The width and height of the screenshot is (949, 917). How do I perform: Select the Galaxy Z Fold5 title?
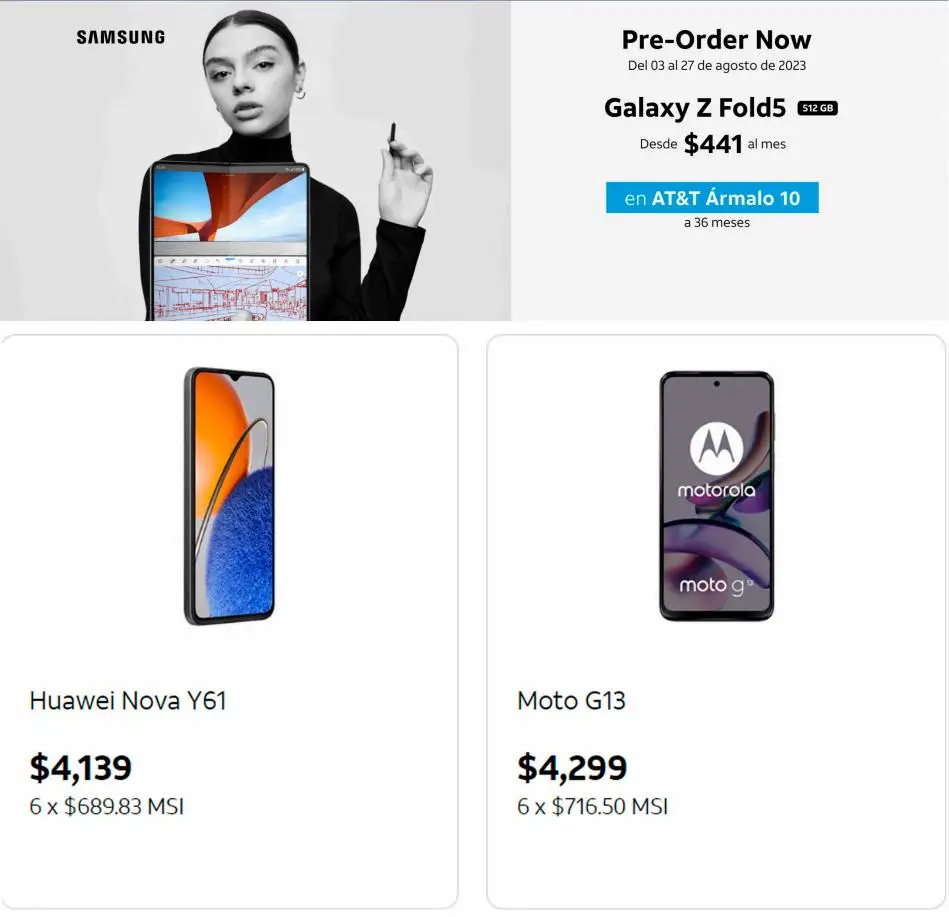tap(695, 108)
